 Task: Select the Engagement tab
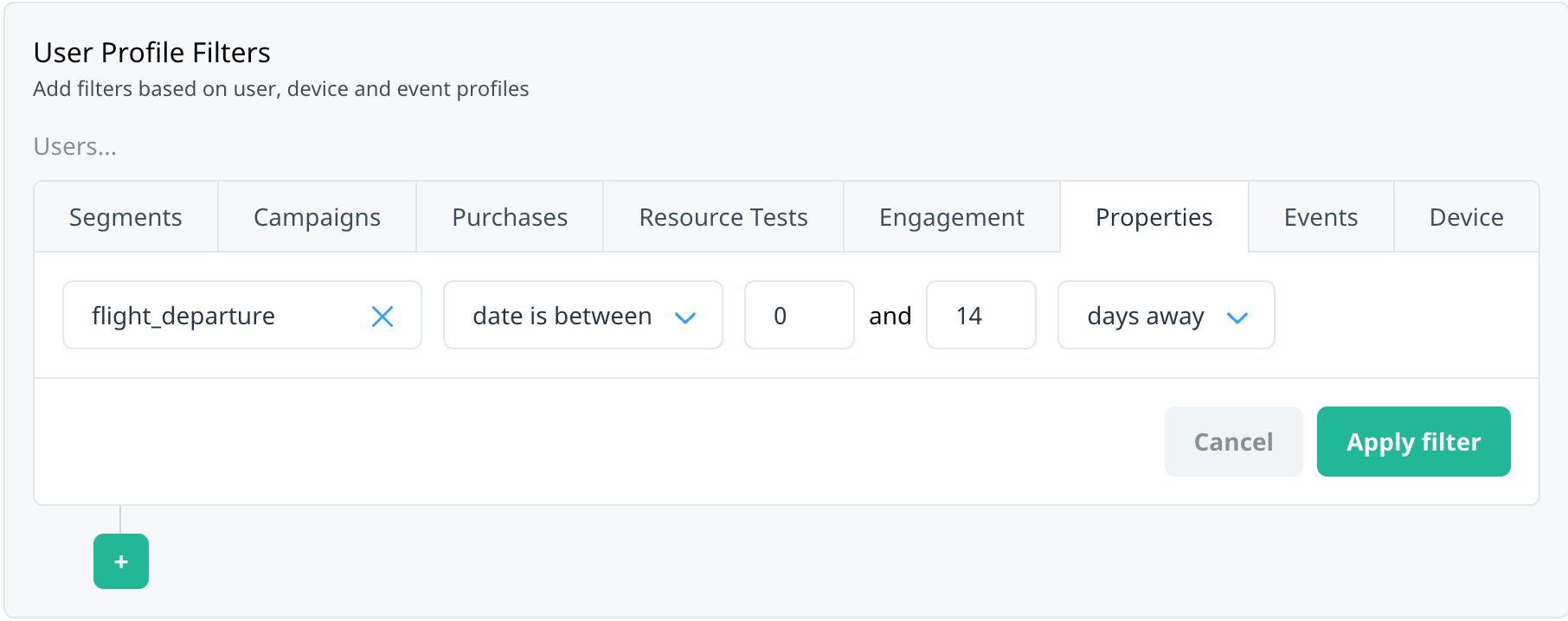pyautogui.click(x=952, y=217)
